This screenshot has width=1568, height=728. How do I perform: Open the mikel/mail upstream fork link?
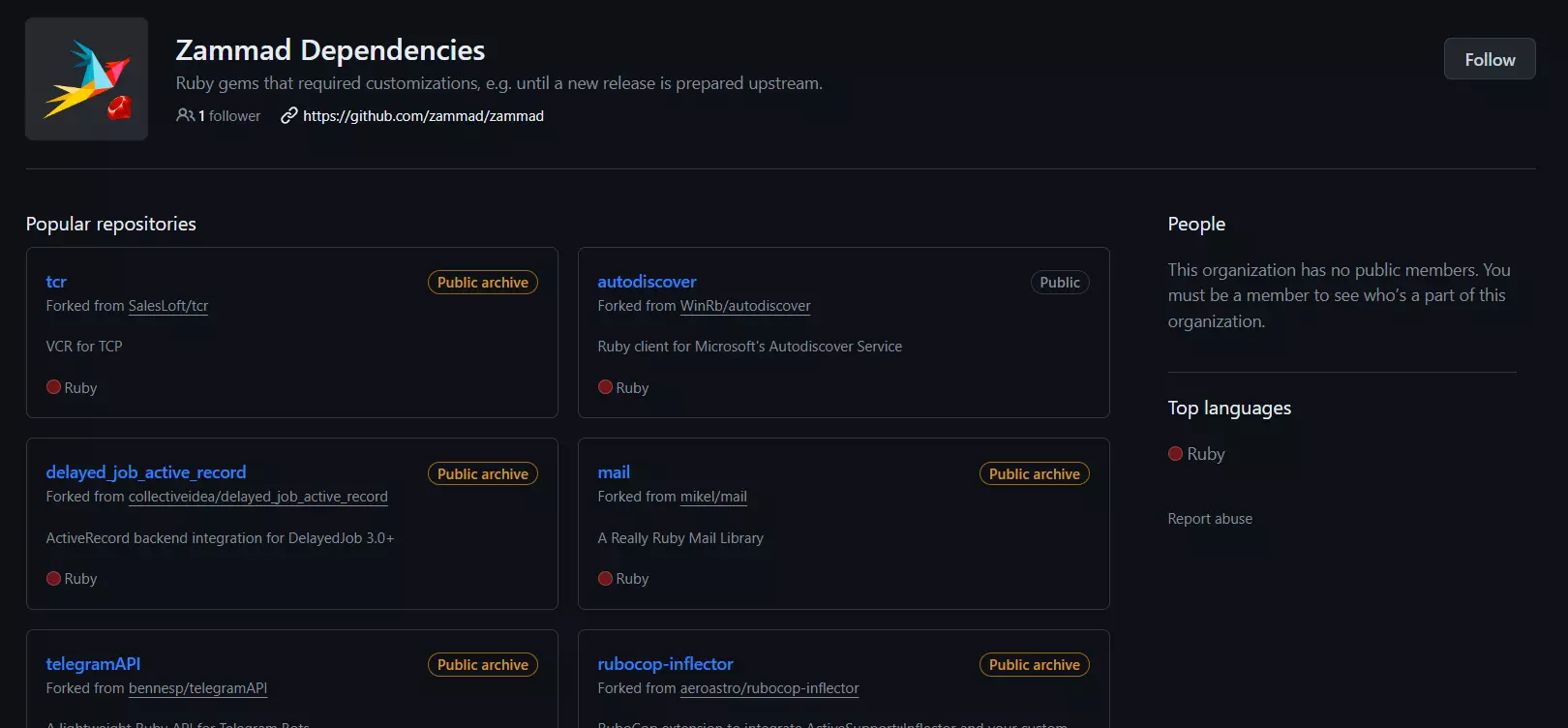[713, 496]
